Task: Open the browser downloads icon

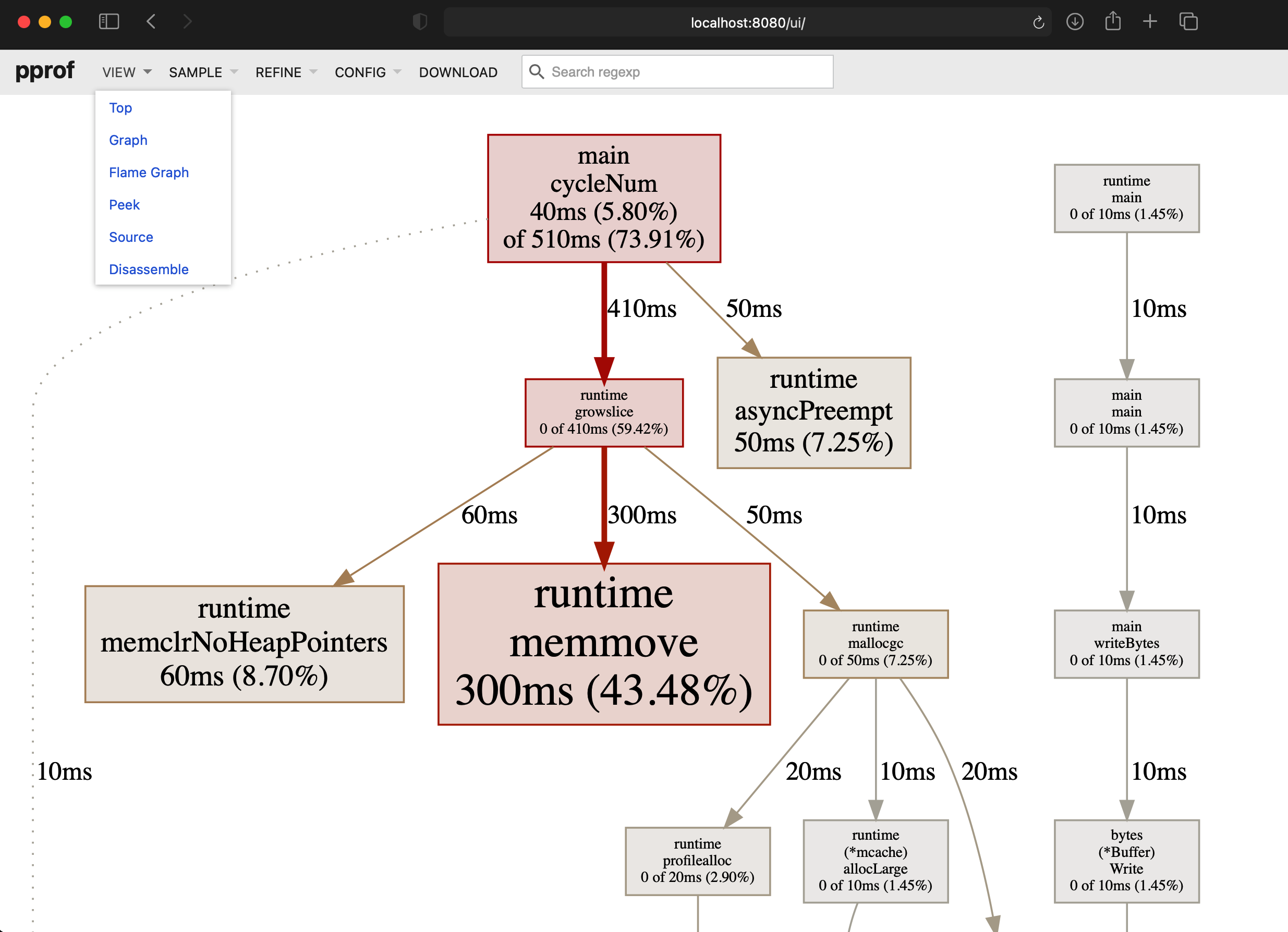Action: click(1075, 22)
